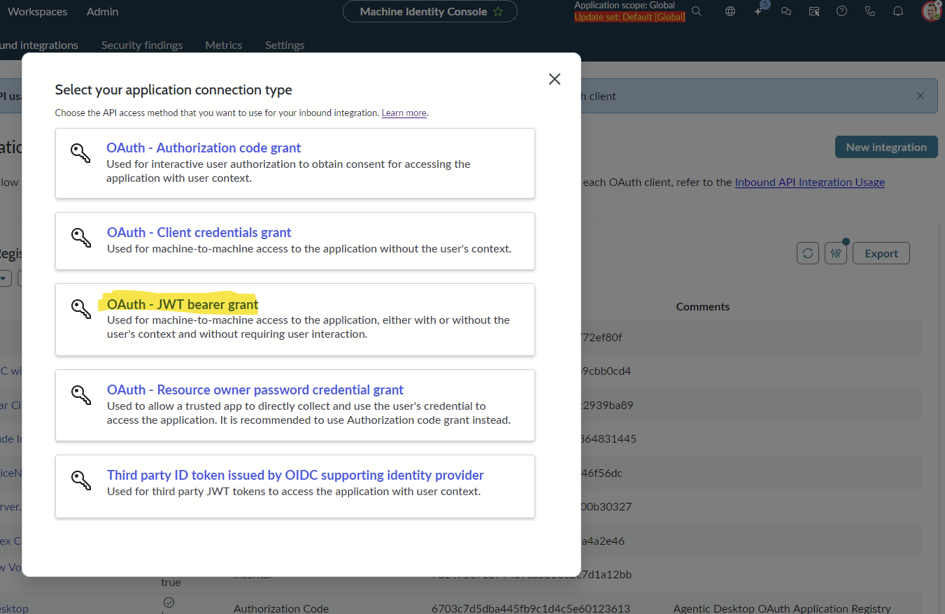This screenshot has width=945, height=614.
Task: Click the New integration button
Action: point(886,147)
